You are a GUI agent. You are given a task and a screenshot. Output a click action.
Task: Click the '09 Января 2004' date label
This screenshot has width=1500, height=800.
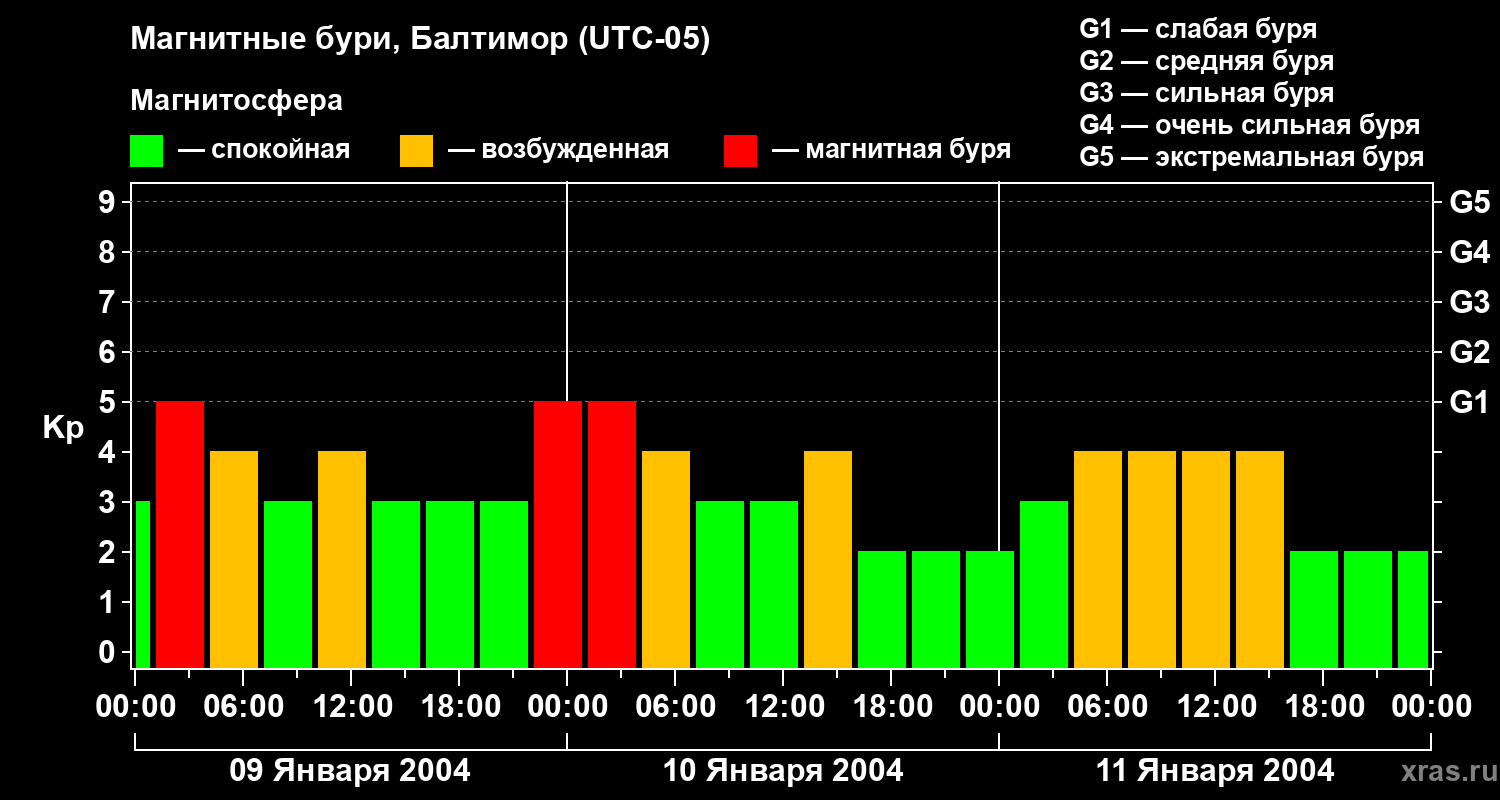point(350,771)
